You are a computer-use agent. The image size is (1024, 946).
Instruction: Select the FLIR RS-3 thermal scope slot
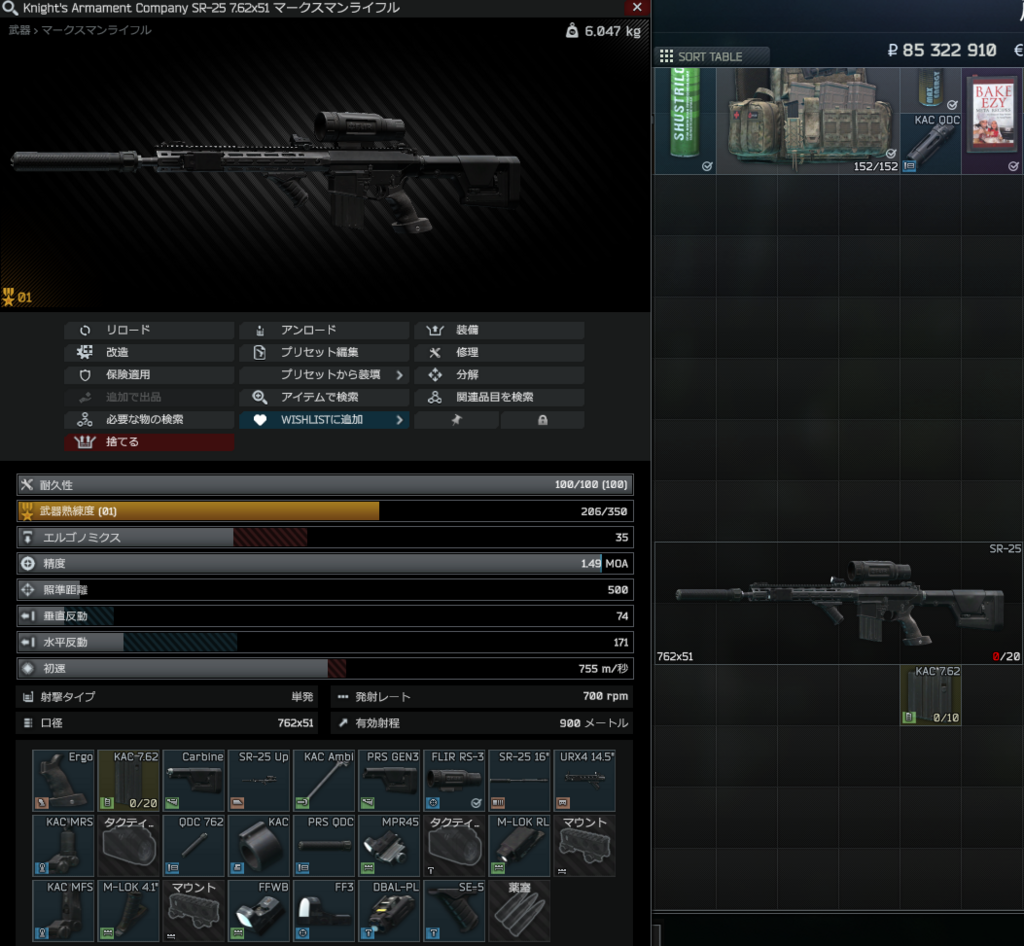coord(455,780)
